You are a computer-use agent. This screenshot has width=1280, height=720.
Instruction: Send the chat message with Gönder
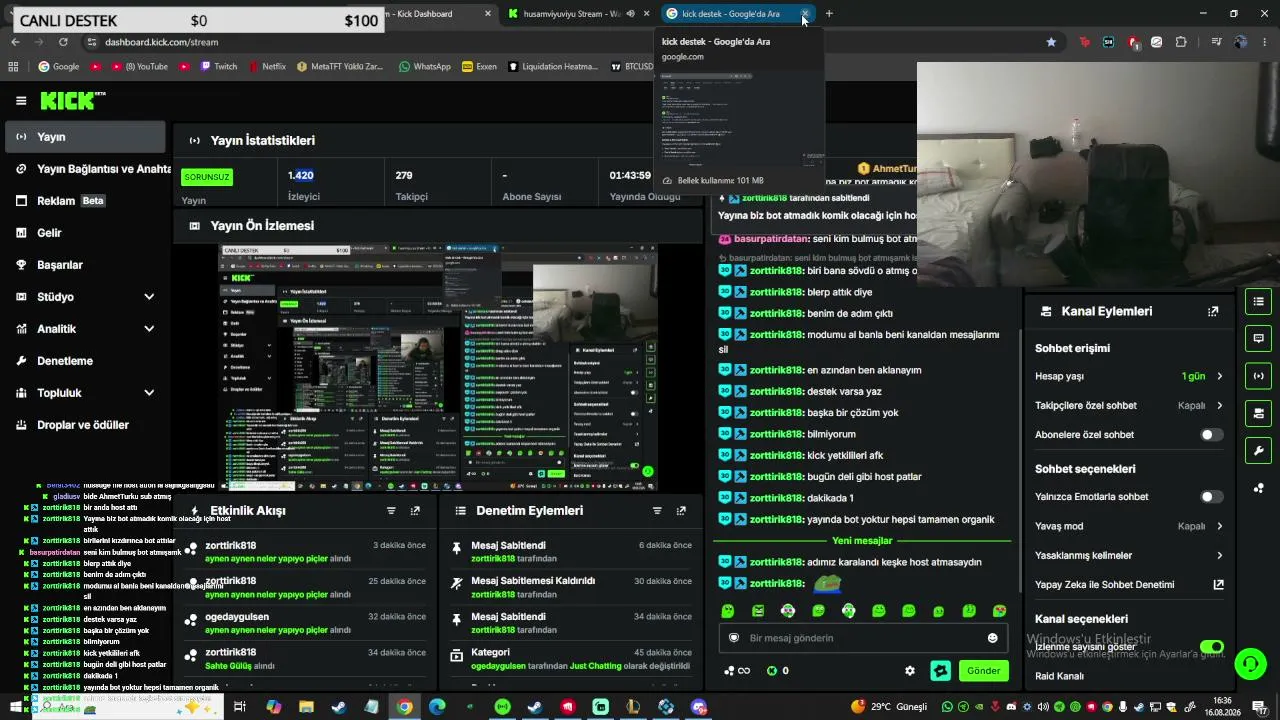[x=983, y=671]
